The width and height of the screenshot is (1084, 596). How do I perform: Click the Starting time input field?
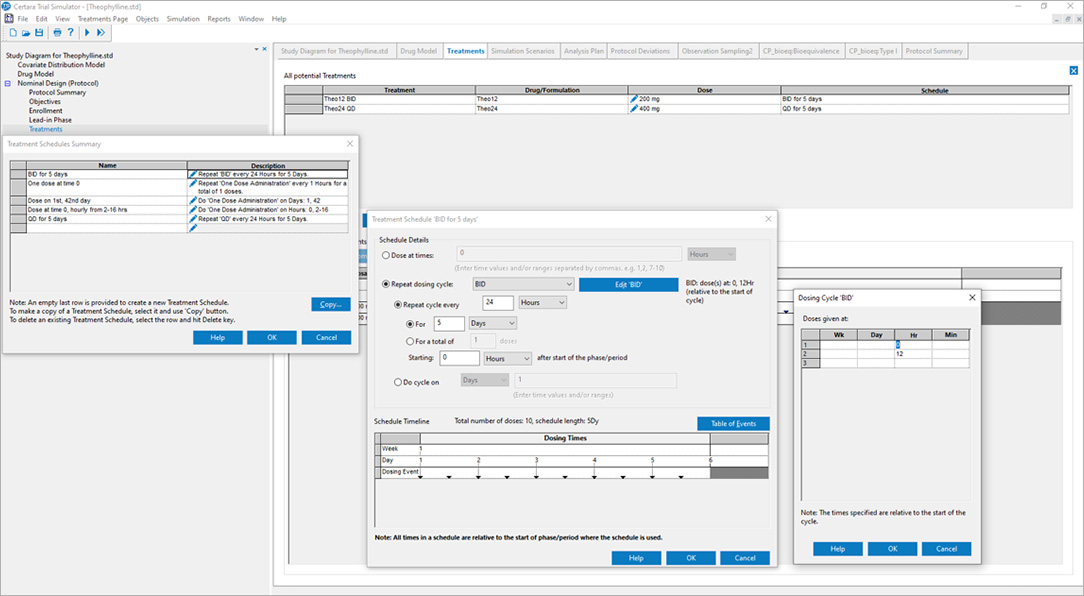[x=459, y=358]
